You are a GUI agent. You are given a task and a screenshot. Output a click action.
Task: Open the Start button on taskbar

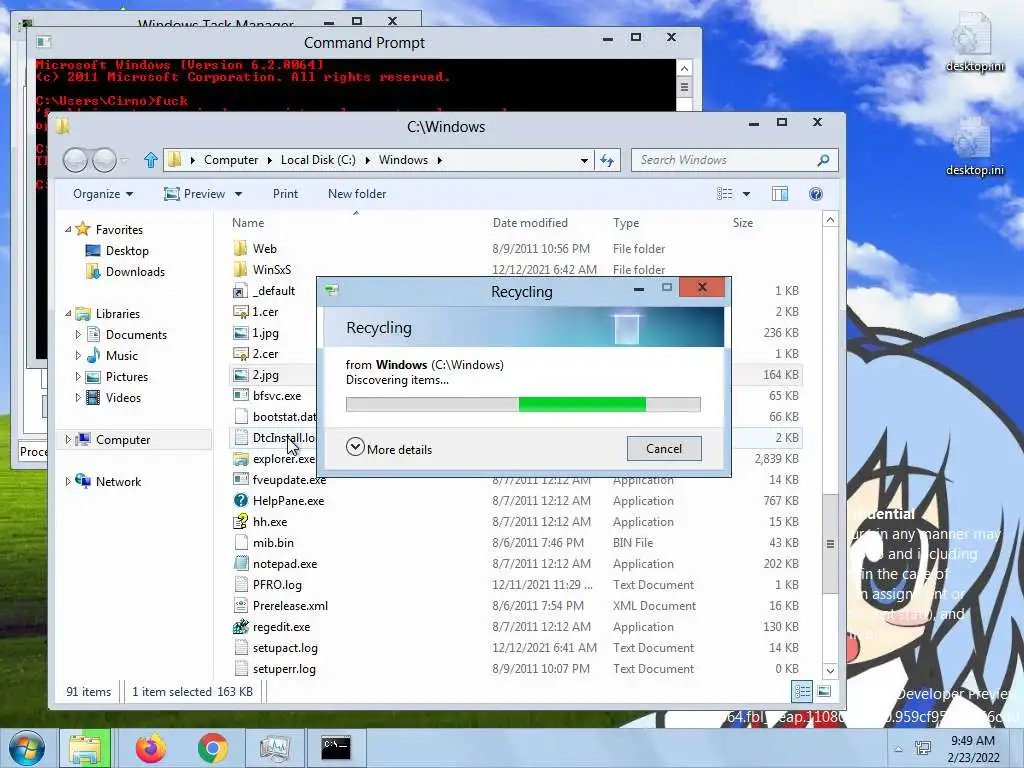[27, 748]
